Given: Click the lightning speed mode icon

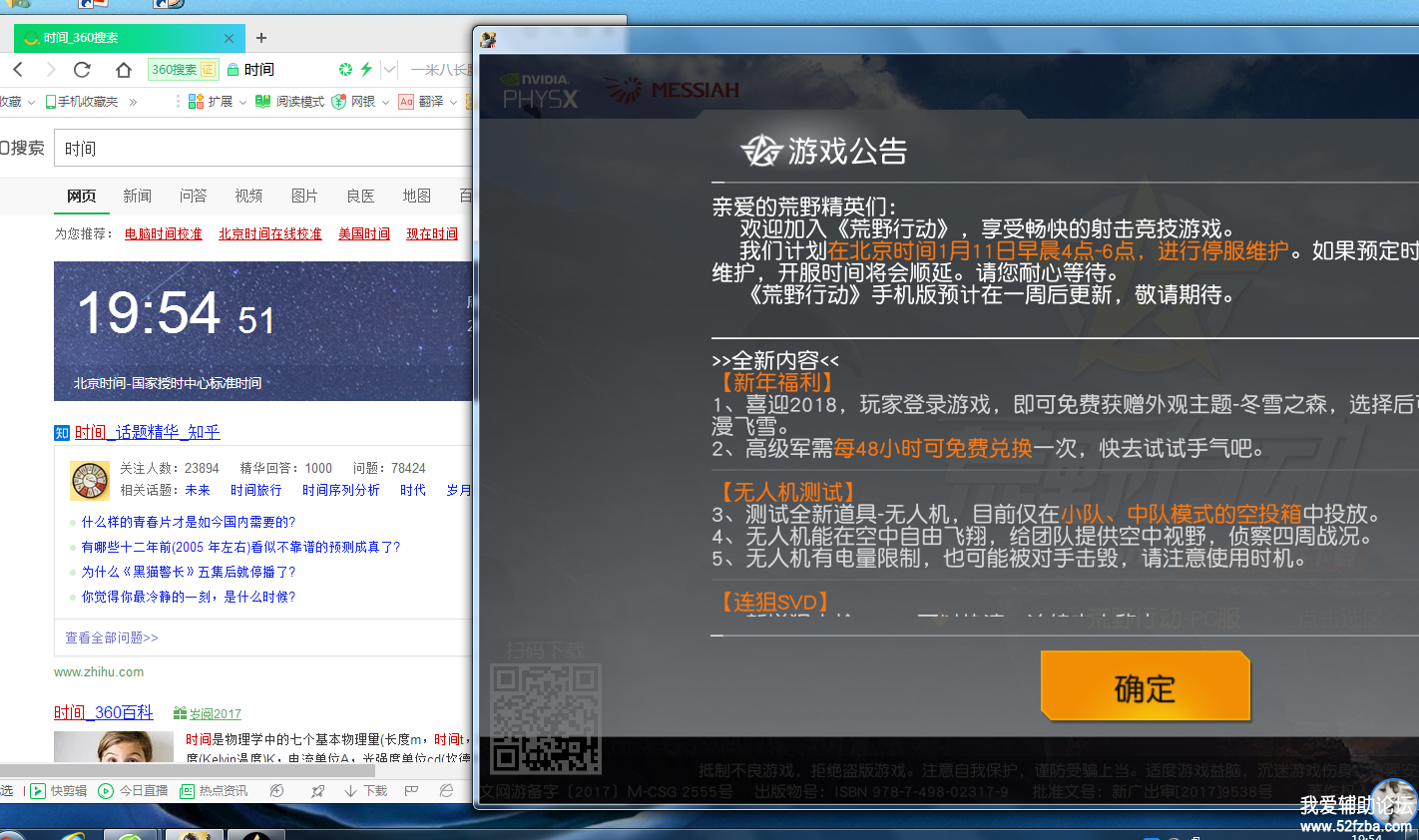Looking at the screenshot, I should 366,69.
